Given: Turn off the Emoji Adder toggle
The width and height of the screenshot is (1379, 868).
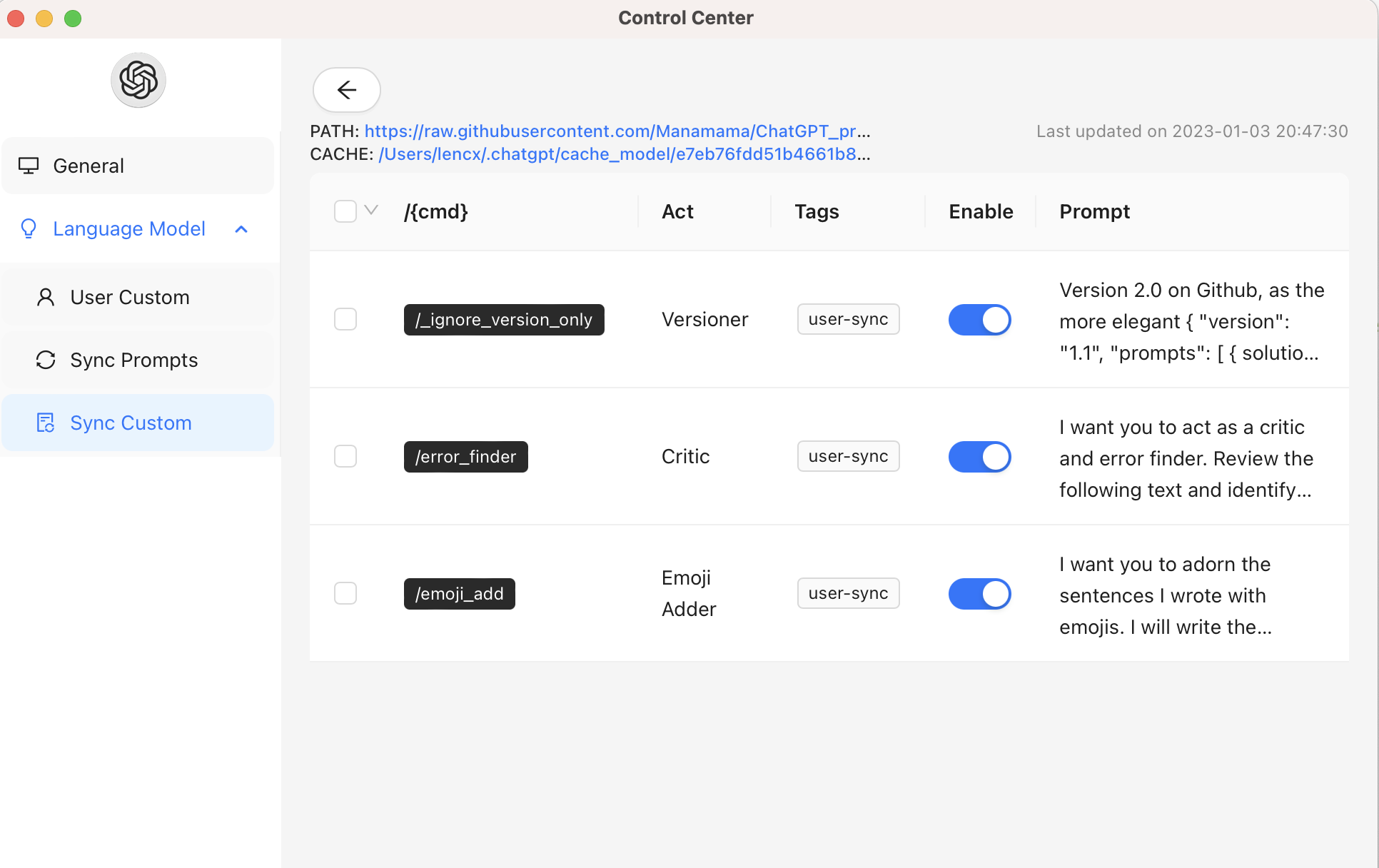Looking at the screenshot, I should point(979,593).
